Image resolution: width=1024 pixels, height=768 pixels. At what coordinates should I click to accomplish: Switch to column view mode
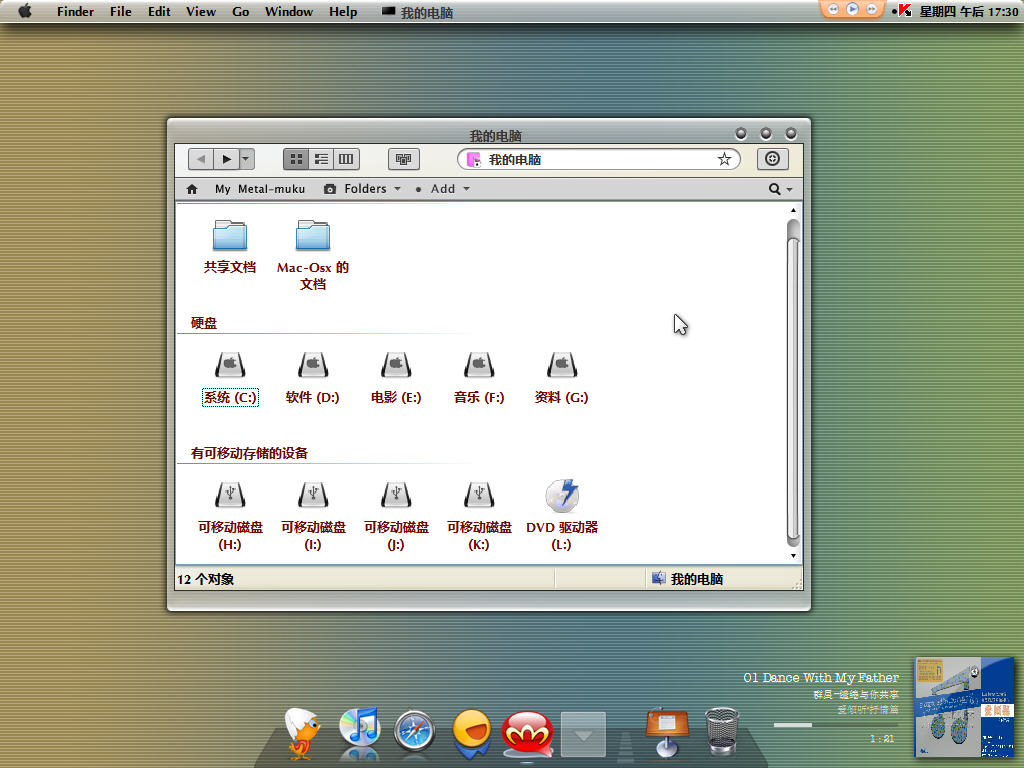click(346, 159)
